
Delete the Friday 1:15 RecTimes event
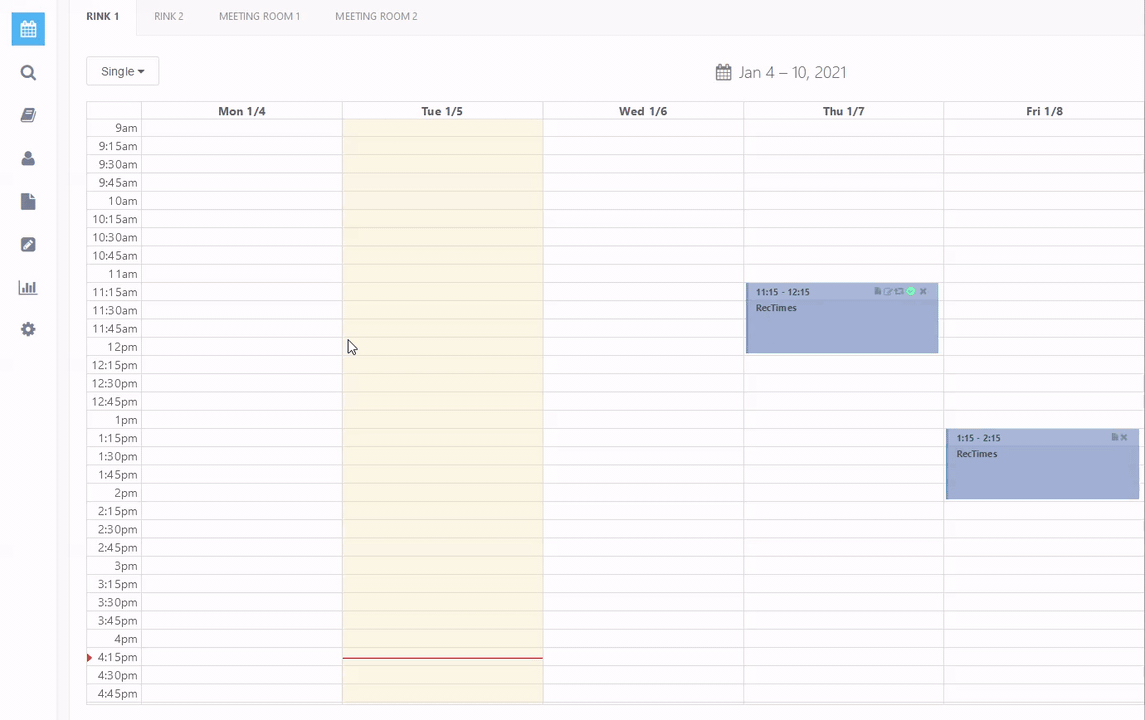click(x=1124, y=438)
